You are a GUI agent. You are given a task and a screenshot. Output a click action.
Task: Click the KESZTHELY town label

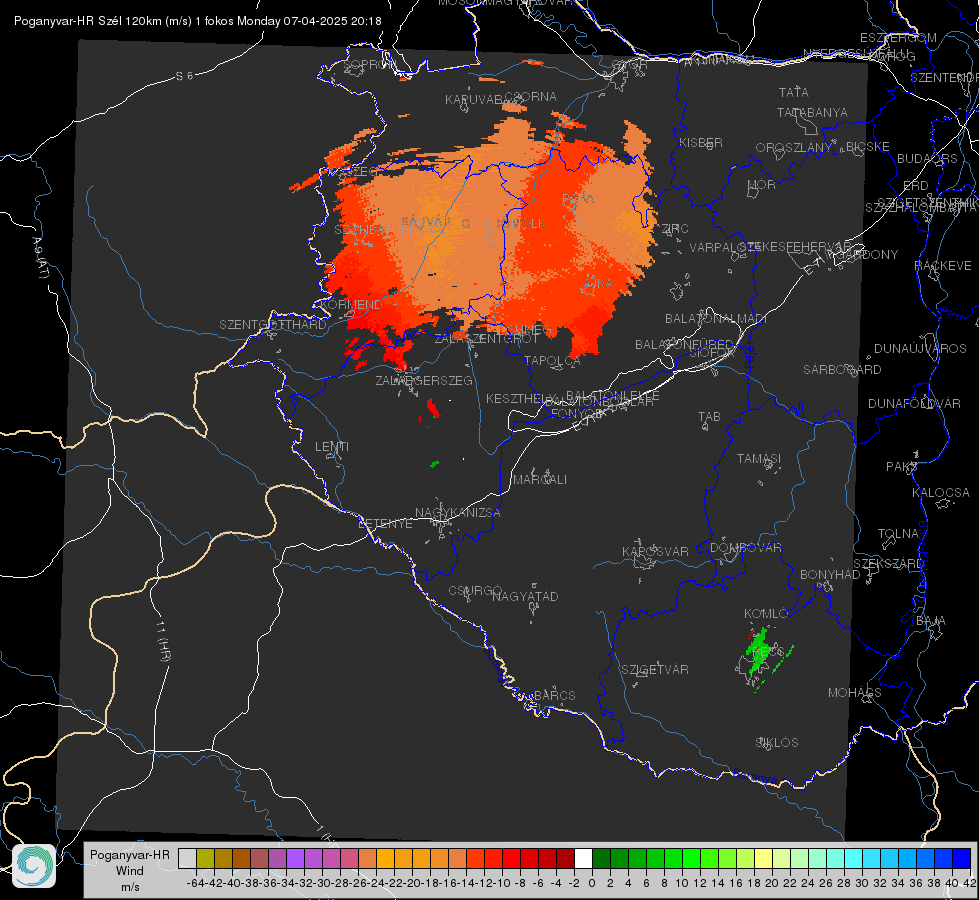(519, 398)
